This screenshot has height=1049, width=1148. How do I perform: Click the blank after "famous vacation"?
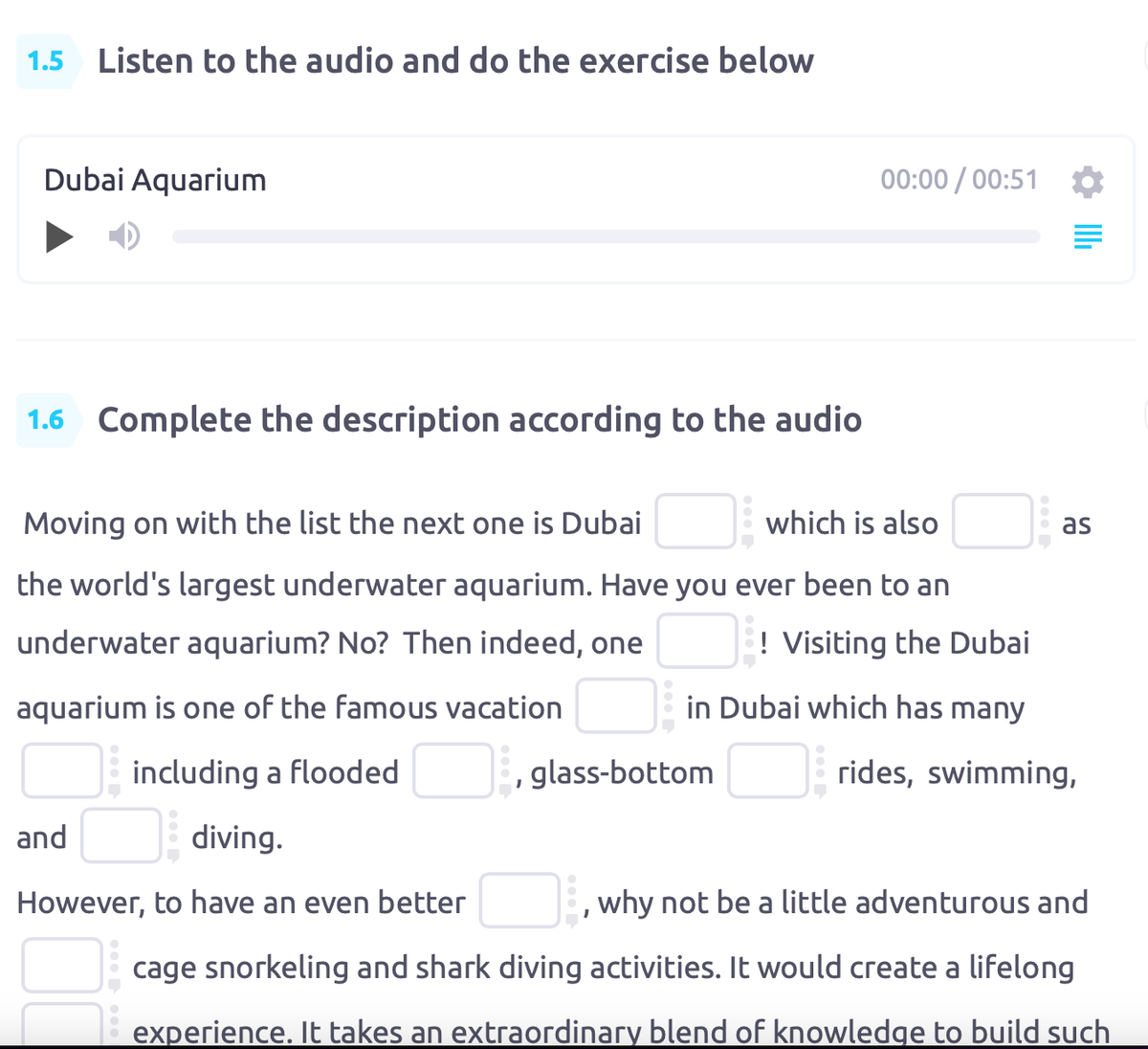(x=616, y=705)
